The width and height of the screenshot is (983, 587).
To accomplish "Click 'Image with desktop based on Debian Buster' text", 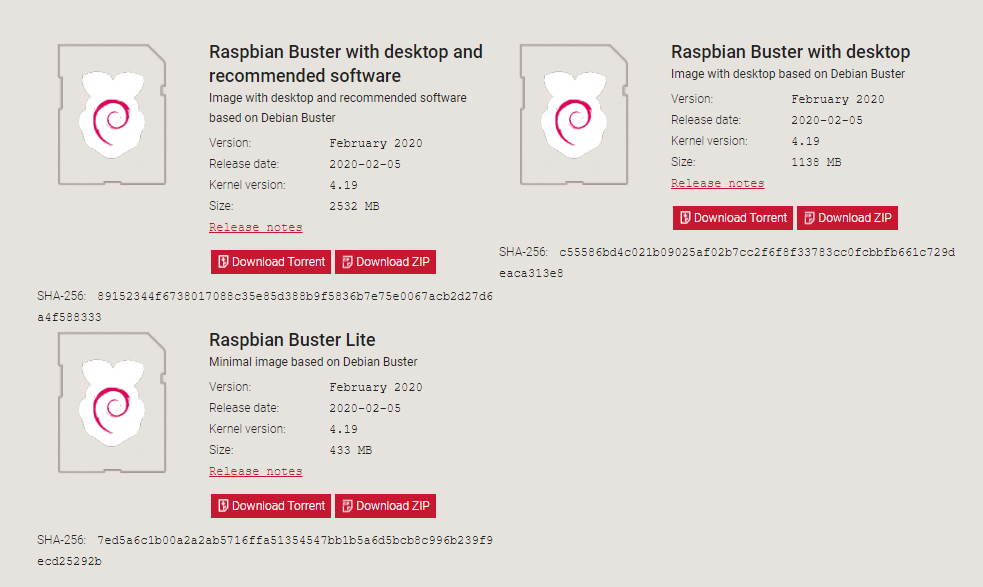I will (788, 74).
